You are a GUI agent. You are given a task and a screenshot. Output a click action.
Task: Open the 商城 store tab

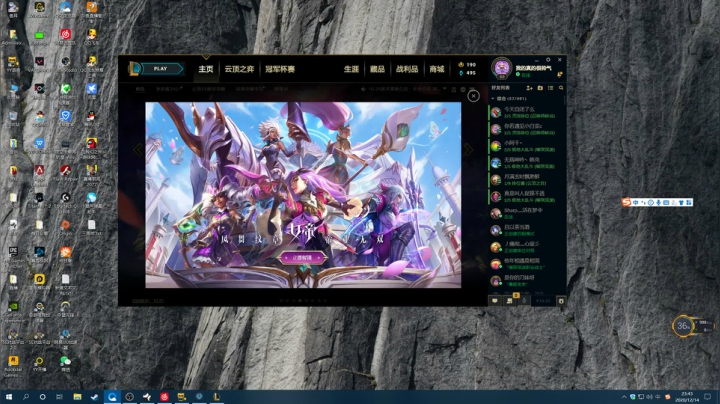point(437,69)
